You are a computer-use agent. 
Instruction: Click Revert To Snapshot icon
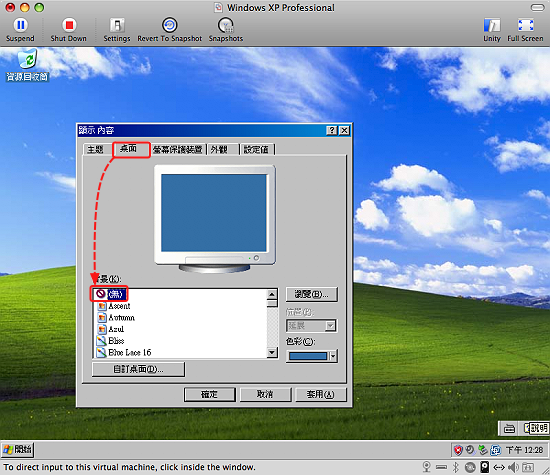[x=169, y=25]
